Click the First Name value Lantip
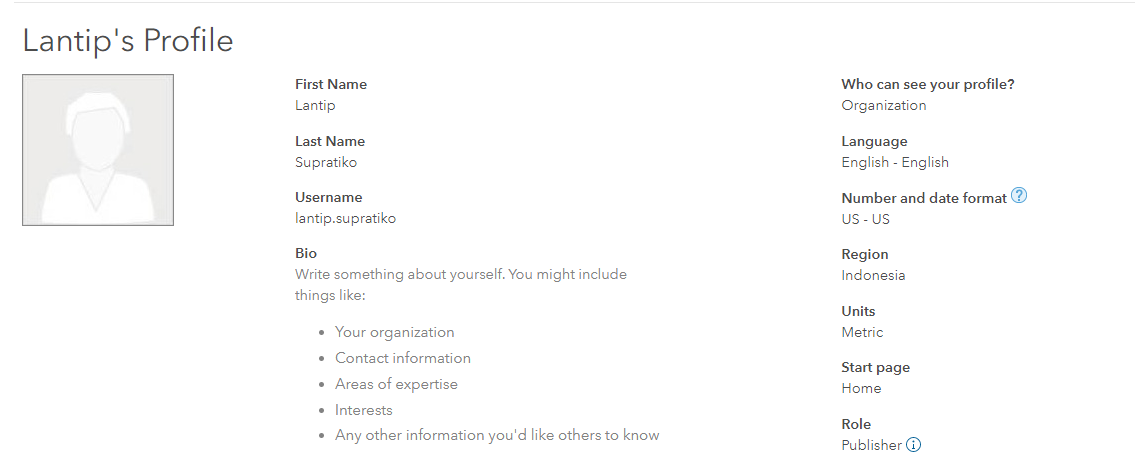This screenshot has width=1135, height=471. (x=315, y=105)
